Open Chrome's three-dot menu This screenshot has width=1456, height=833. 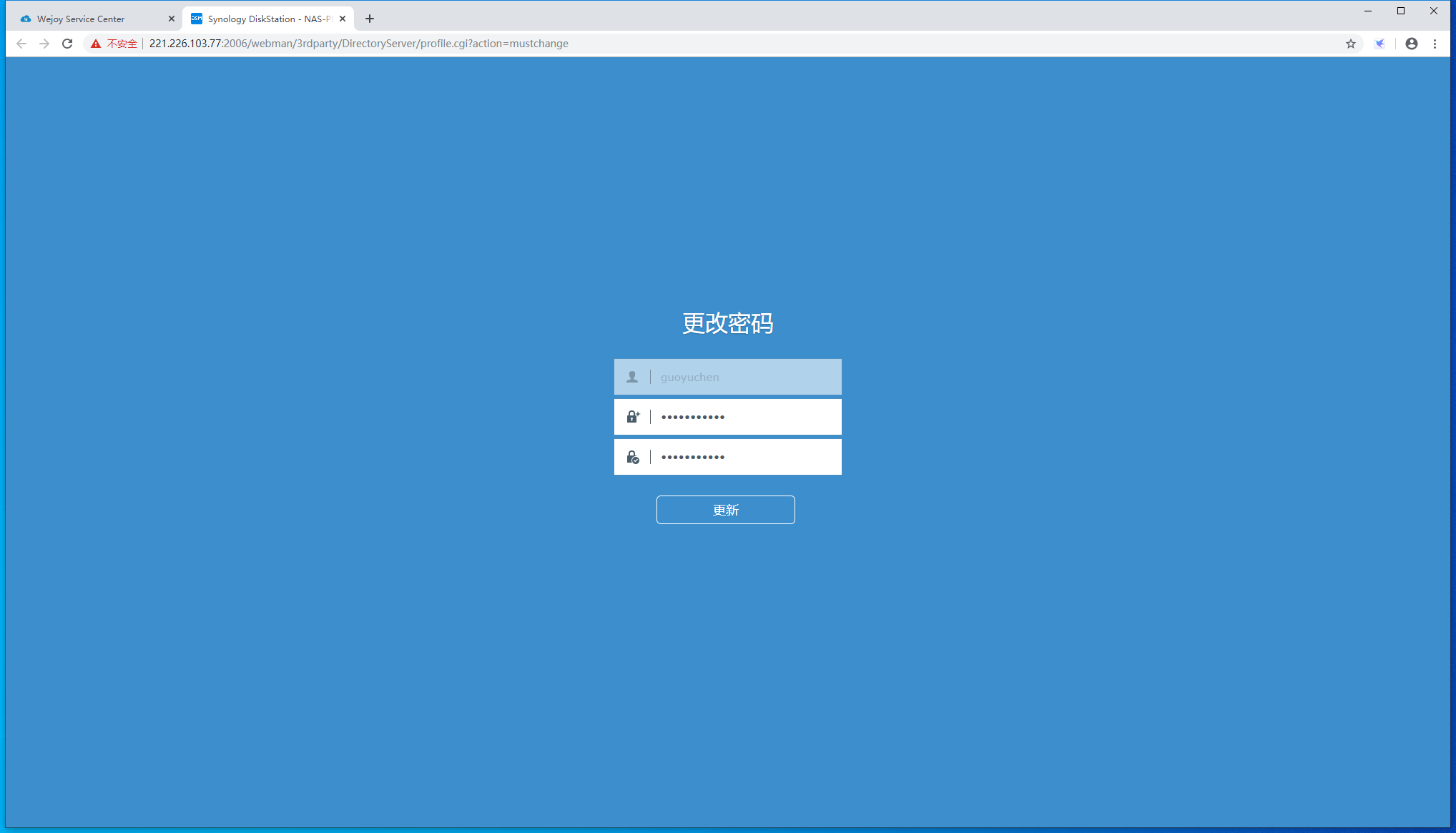point(1435,44)
